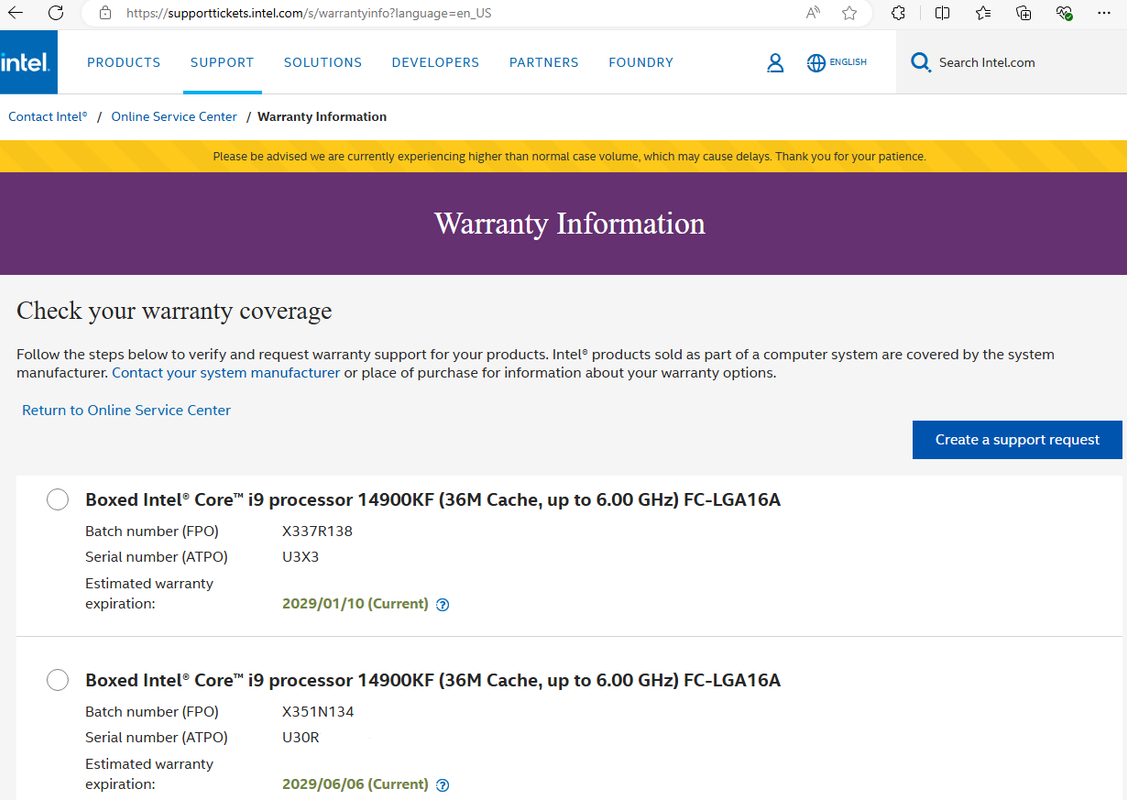Go to Online Service Center breadcrumb
This screenshot has width=1127, height=800.
tap(174, 116)
